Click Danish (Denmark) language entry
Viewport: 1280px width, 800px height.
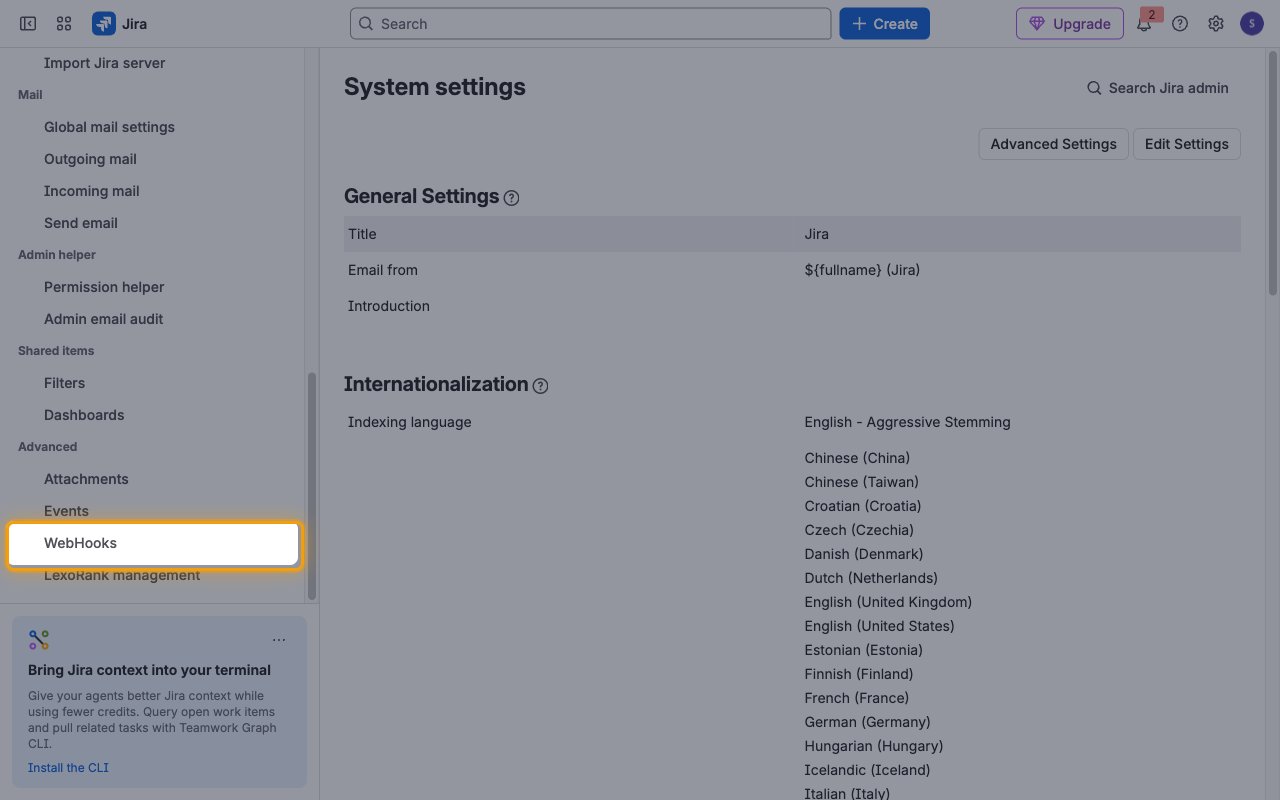click(x=864, y=554)
